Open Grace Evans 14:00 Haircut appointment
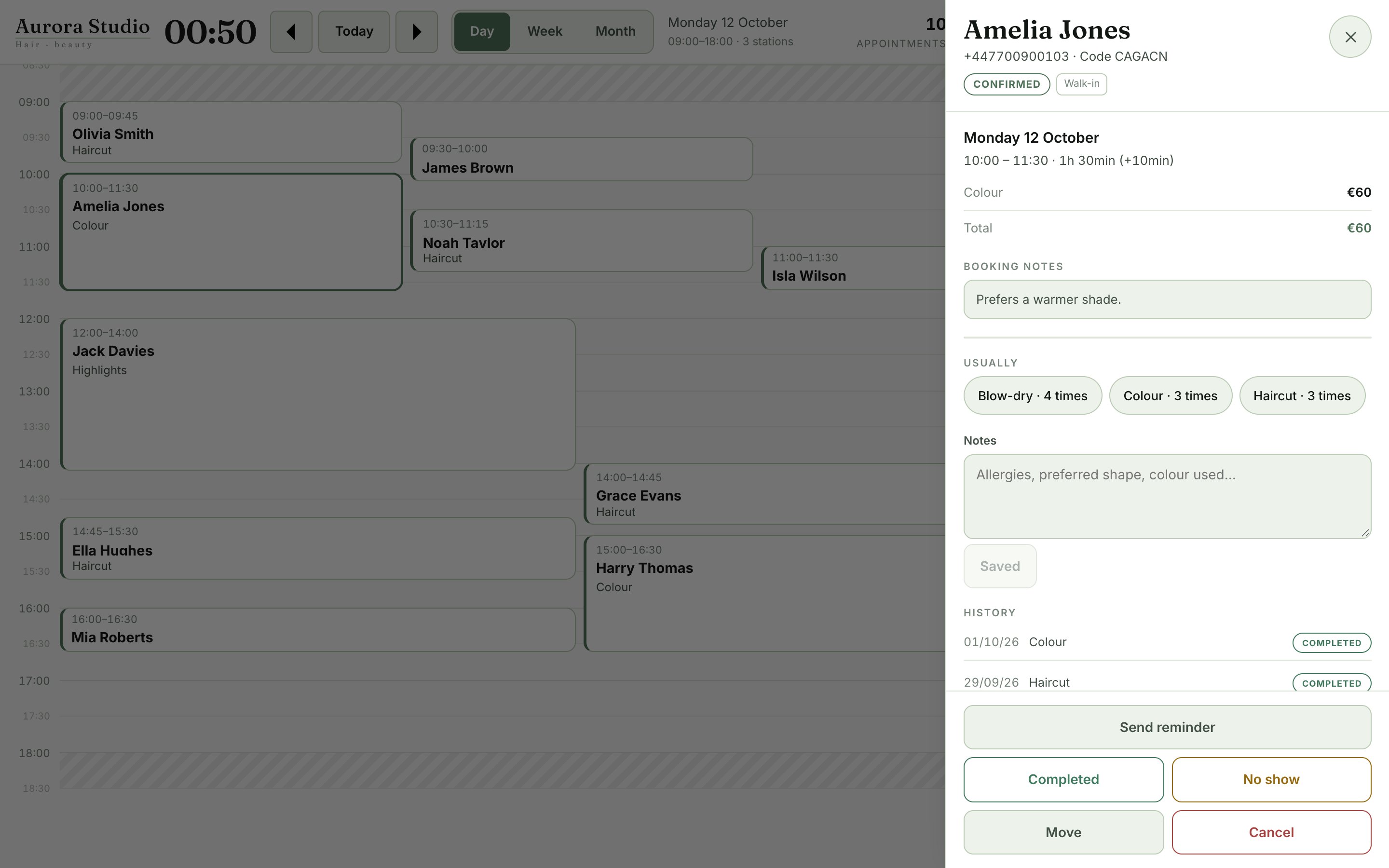The height and width of the screenshot is (868, 1389). tap(764, 494)
